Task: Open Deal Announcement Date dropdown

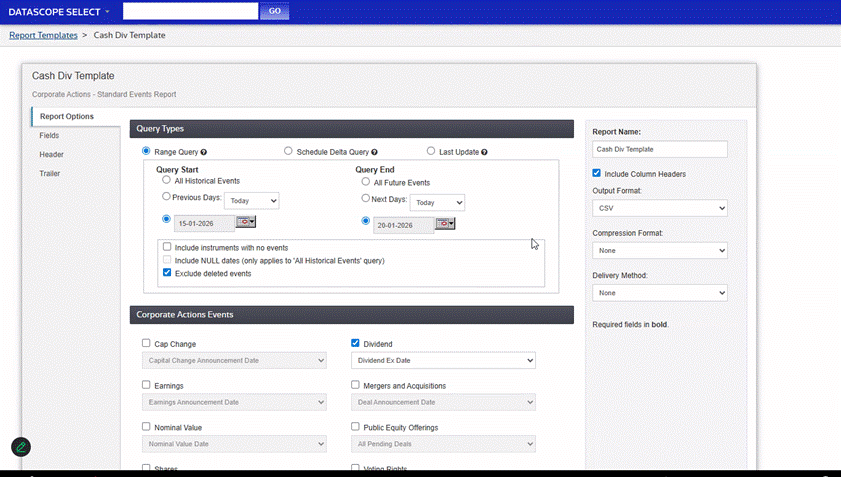Action: pos(443,402)
